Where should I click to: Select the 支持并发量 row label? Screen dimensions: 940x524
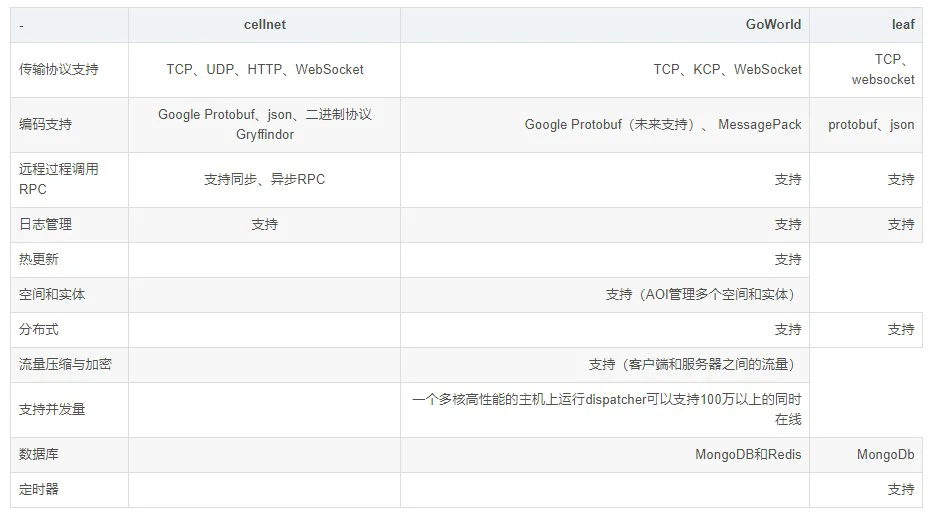(52, 409)
